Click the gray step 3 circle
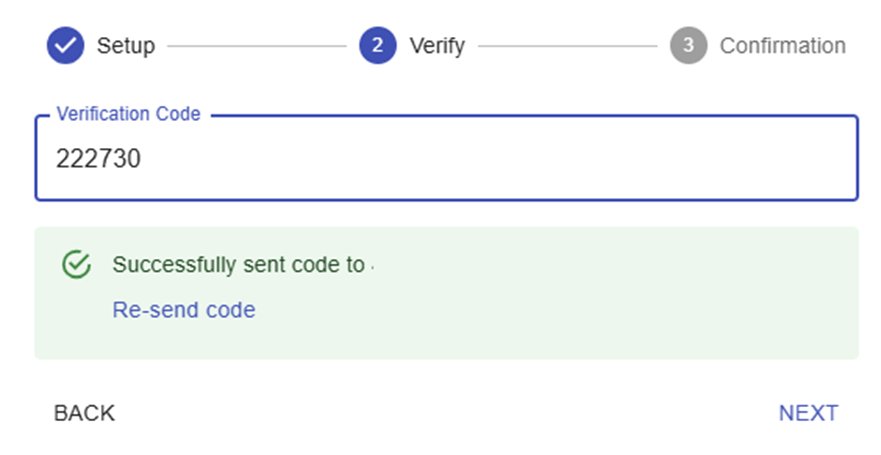 [688, 46]
